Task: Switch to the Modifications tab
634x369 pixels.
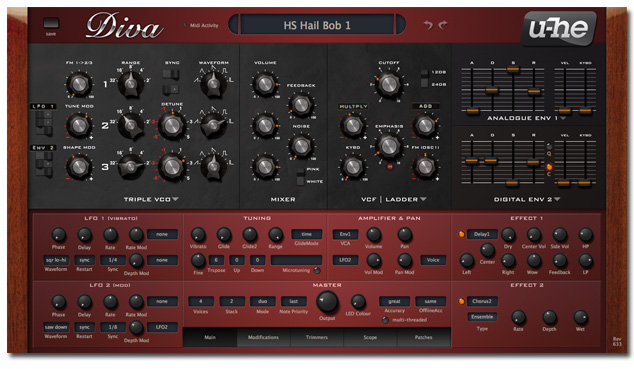Action: click(x=263, y=337)
